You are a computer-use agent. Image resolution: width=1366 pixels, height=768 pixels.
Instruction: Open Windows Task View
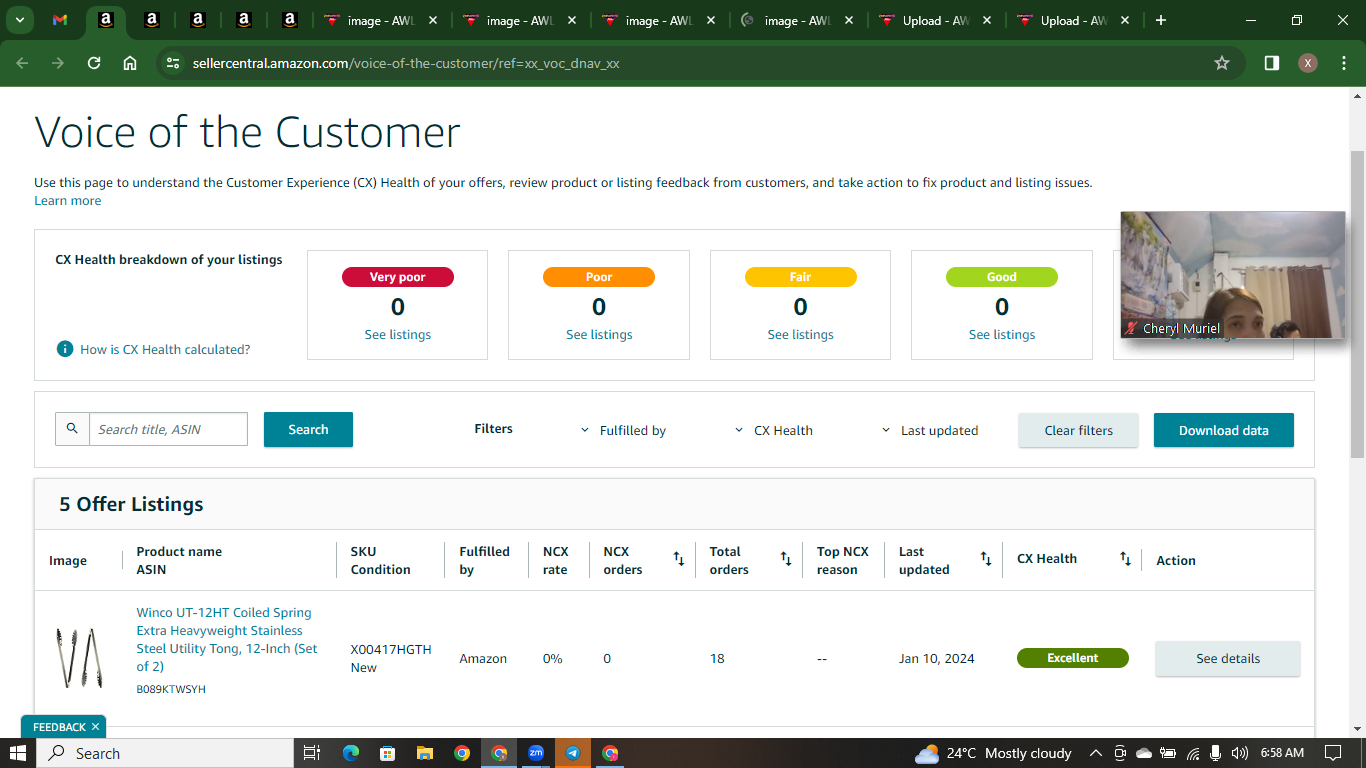tap(312, 753)
